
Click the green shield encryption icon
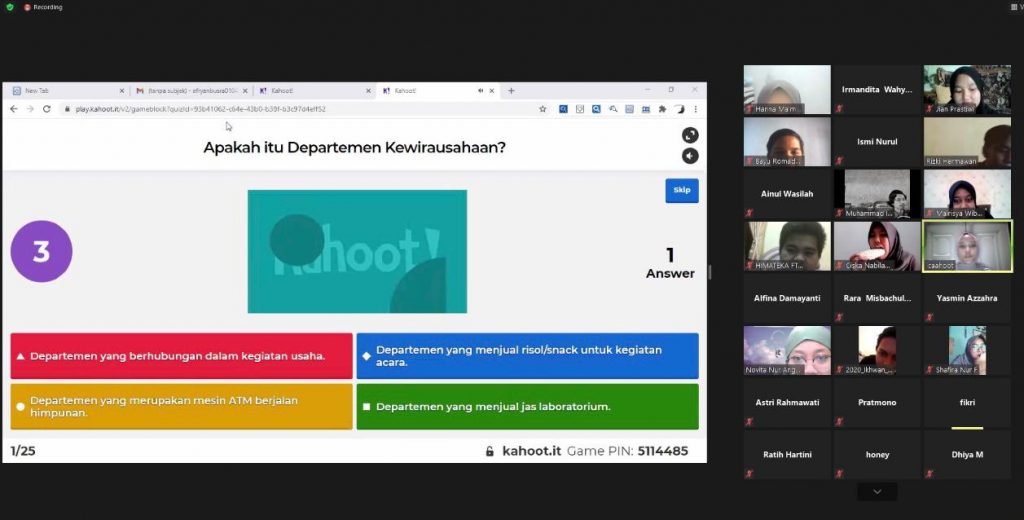[x=9, y=7]
